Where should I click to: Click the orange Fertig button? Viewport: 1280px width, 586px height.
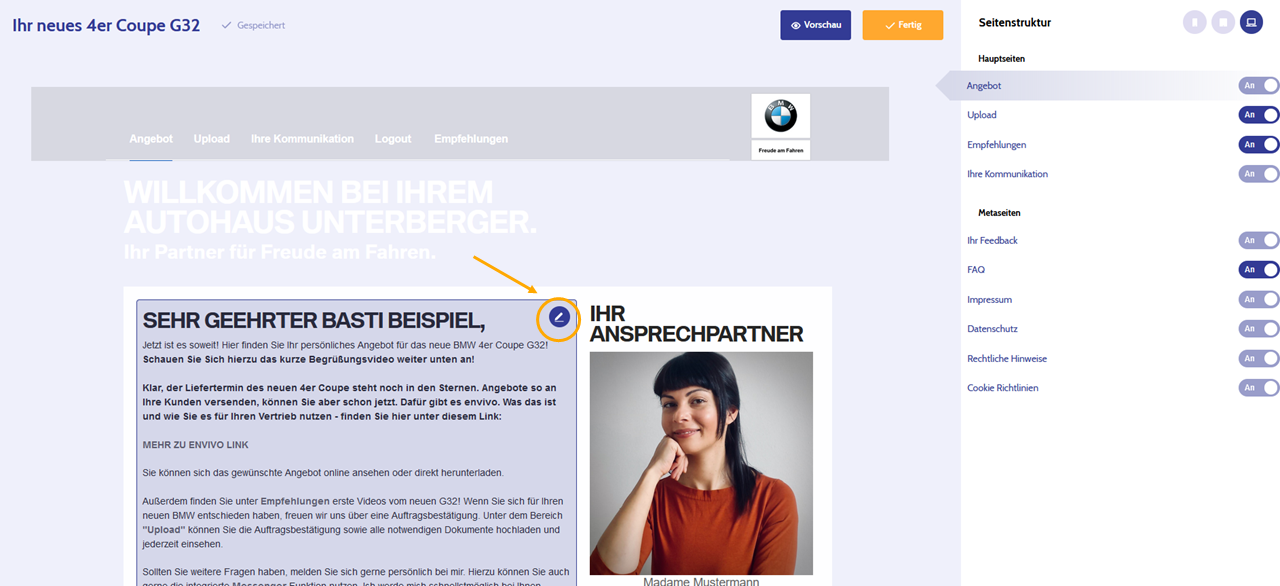point(903,25)
